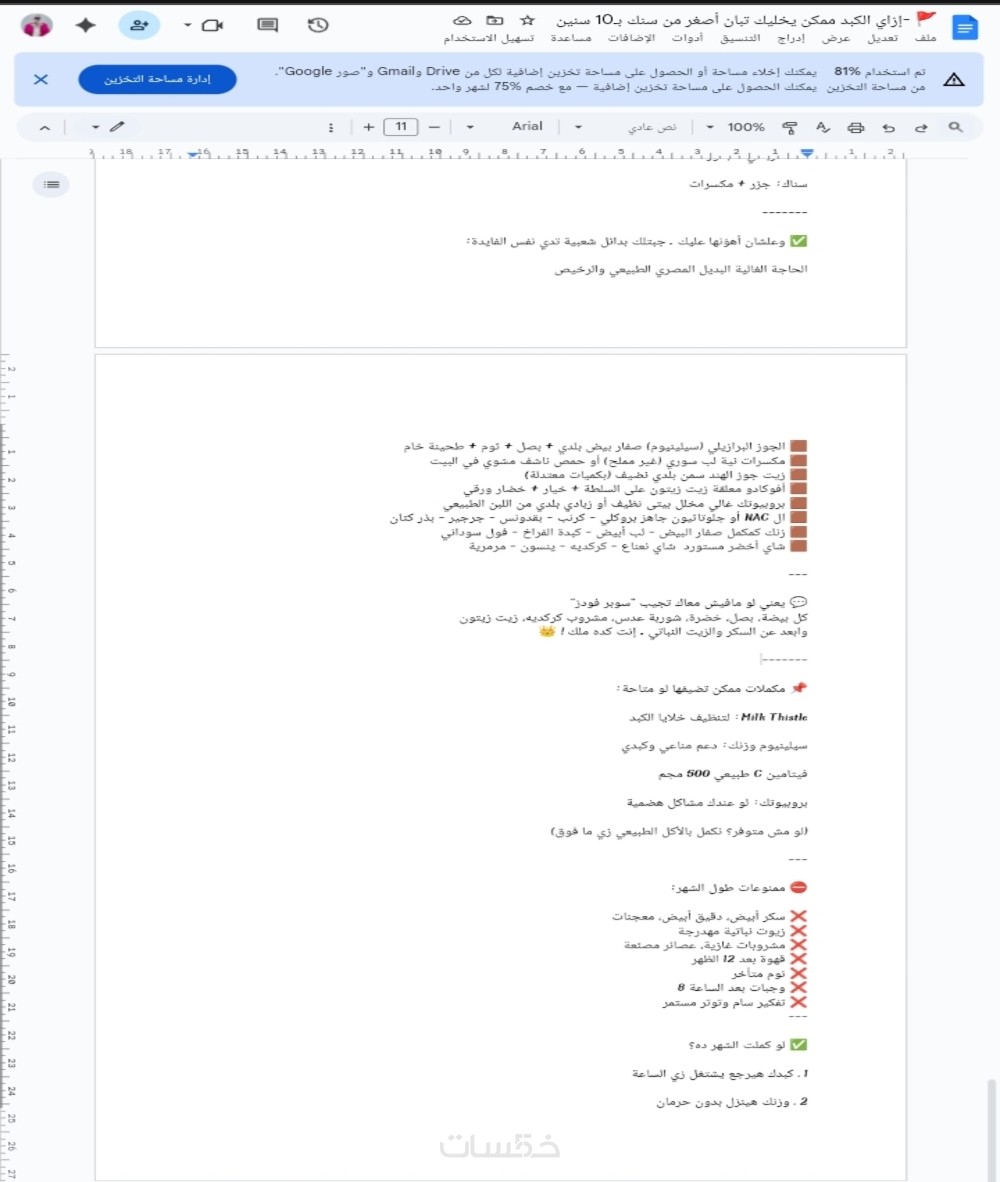Click the document title text
The width and height of the screenshot is (1000, 1182).
coord(732,20)
